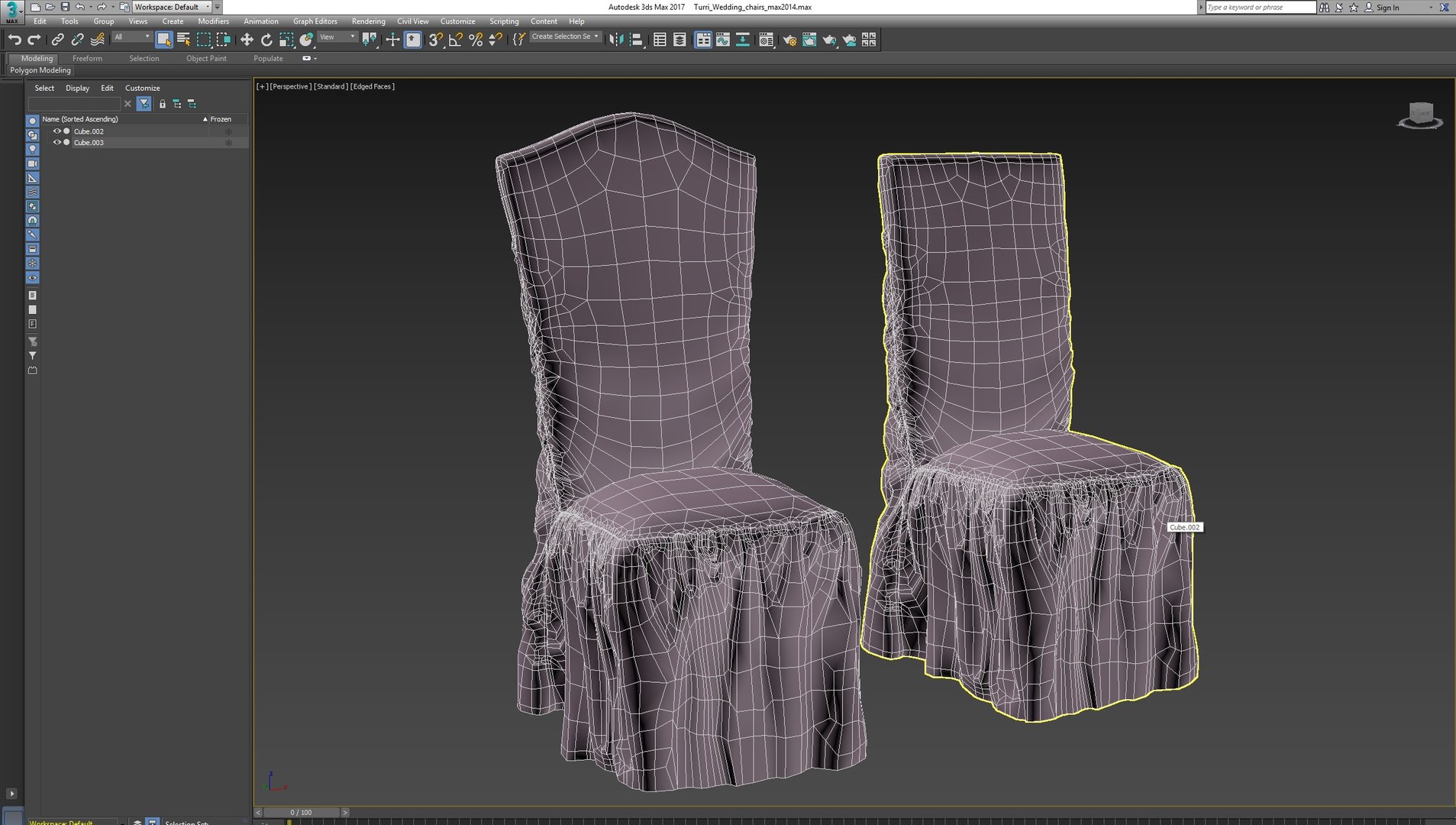Open the Modifiers menu

tap(213, 21)
